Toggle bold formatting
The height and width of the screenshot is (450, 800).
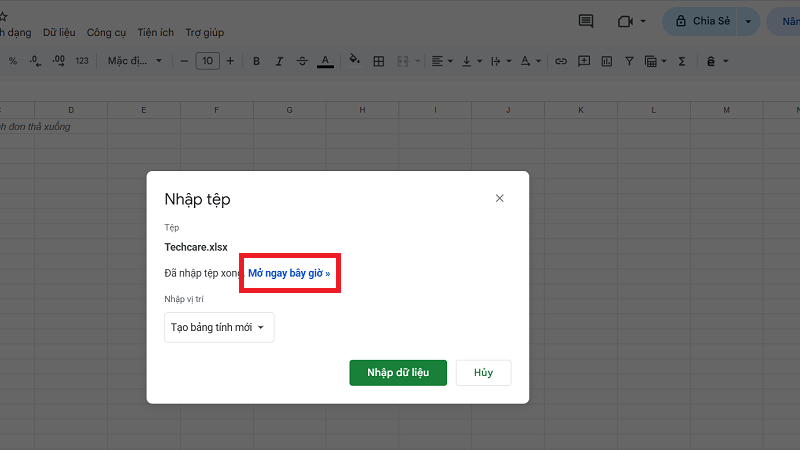256,61
